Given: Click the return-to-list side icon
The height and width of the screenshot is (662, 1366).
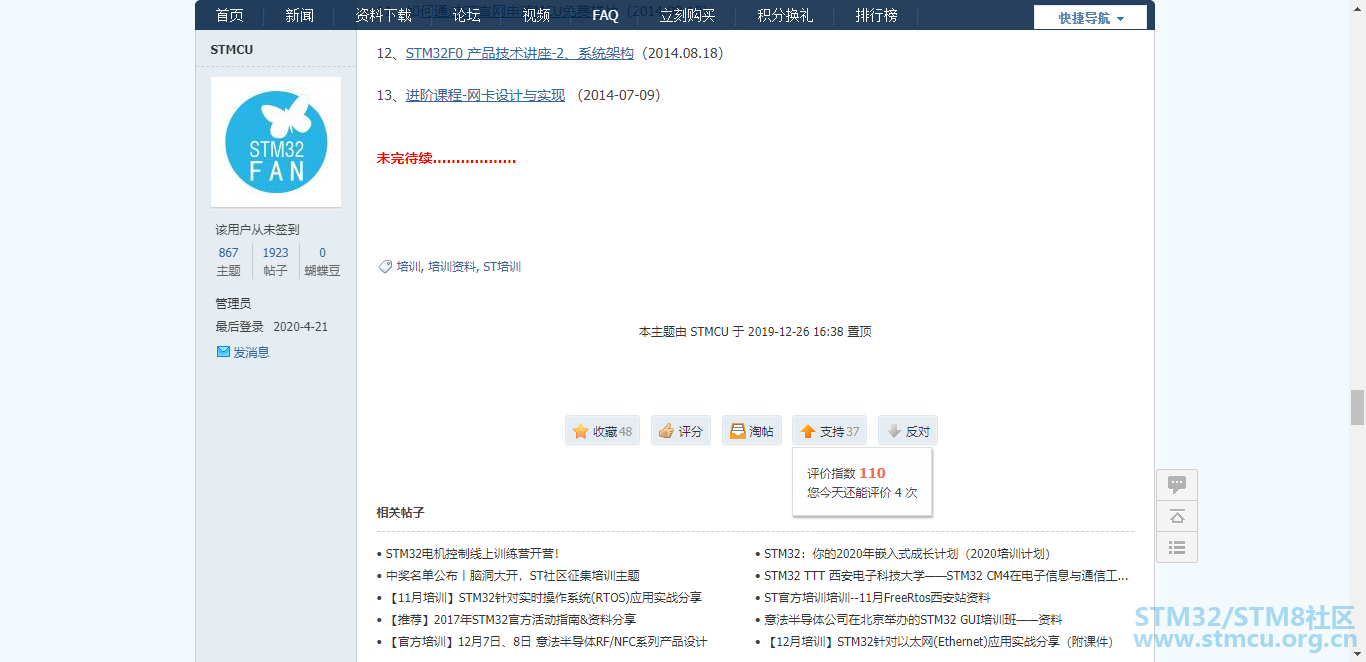Looking at the screenshot, I should pos(1177,547).
